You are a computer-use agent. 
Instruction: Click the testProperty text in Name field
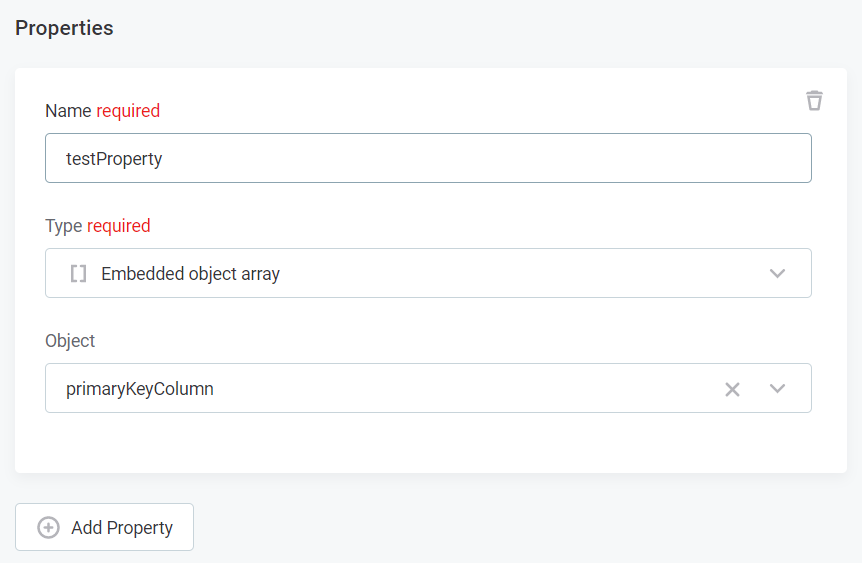pyautogui.click(x=114, y=158)
